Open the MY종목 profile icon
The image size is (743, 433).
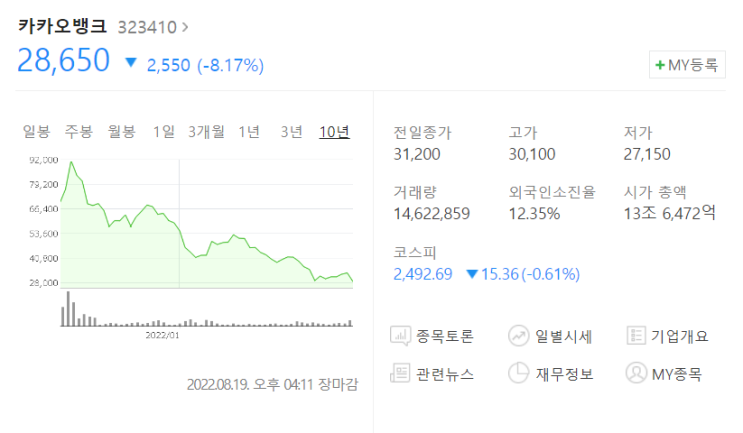636,373
